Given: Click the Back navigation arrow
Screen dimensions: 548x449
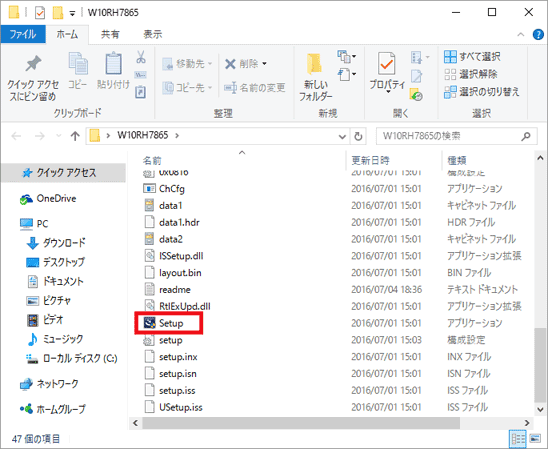Looking at the screenshot, I should pos(16,136).
